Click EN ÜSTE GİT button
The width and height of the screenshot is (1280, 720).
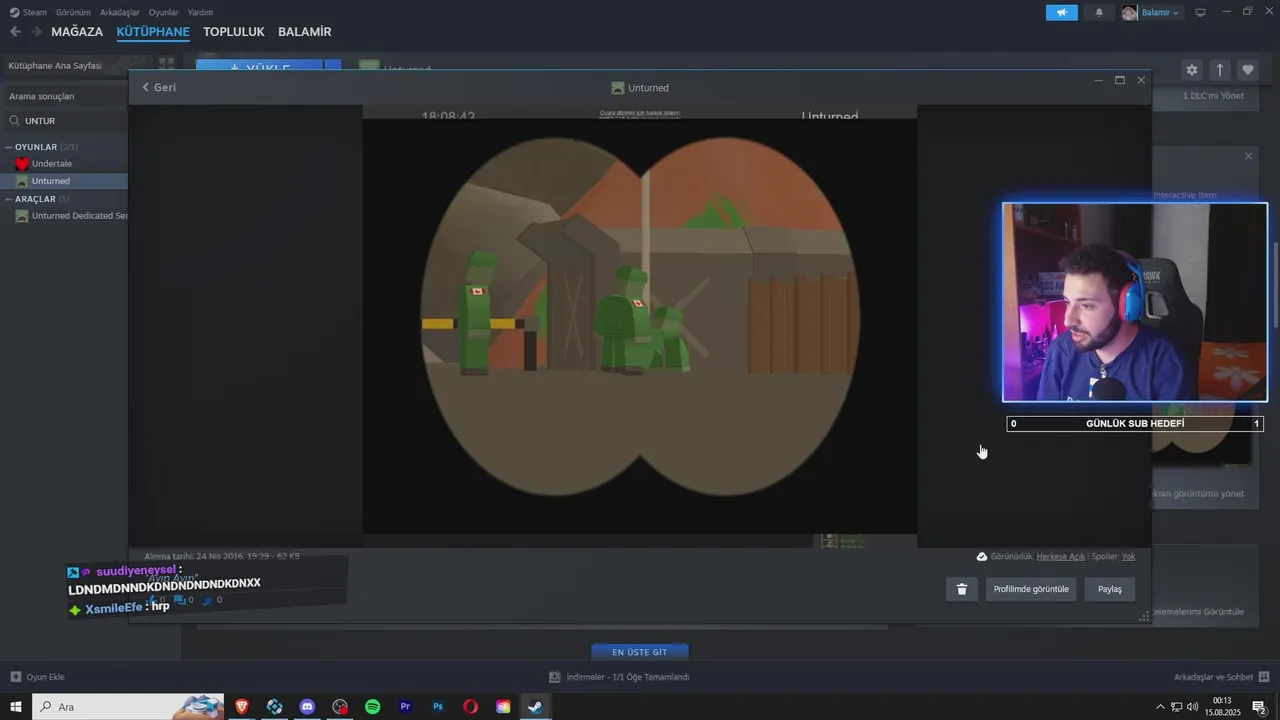click(640, 652)
